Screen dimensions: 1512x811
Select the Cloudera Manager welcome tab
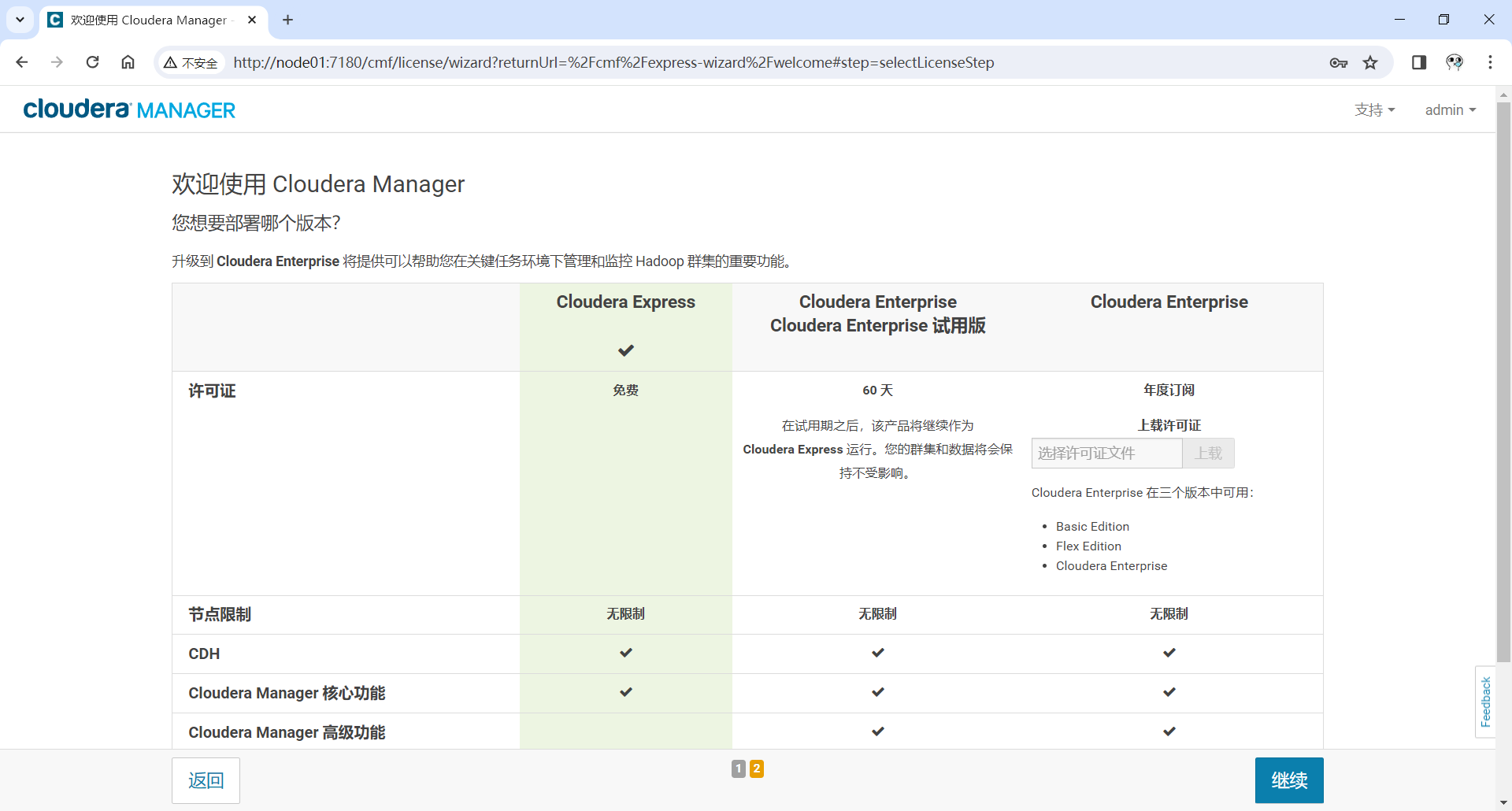coord(148,20)
